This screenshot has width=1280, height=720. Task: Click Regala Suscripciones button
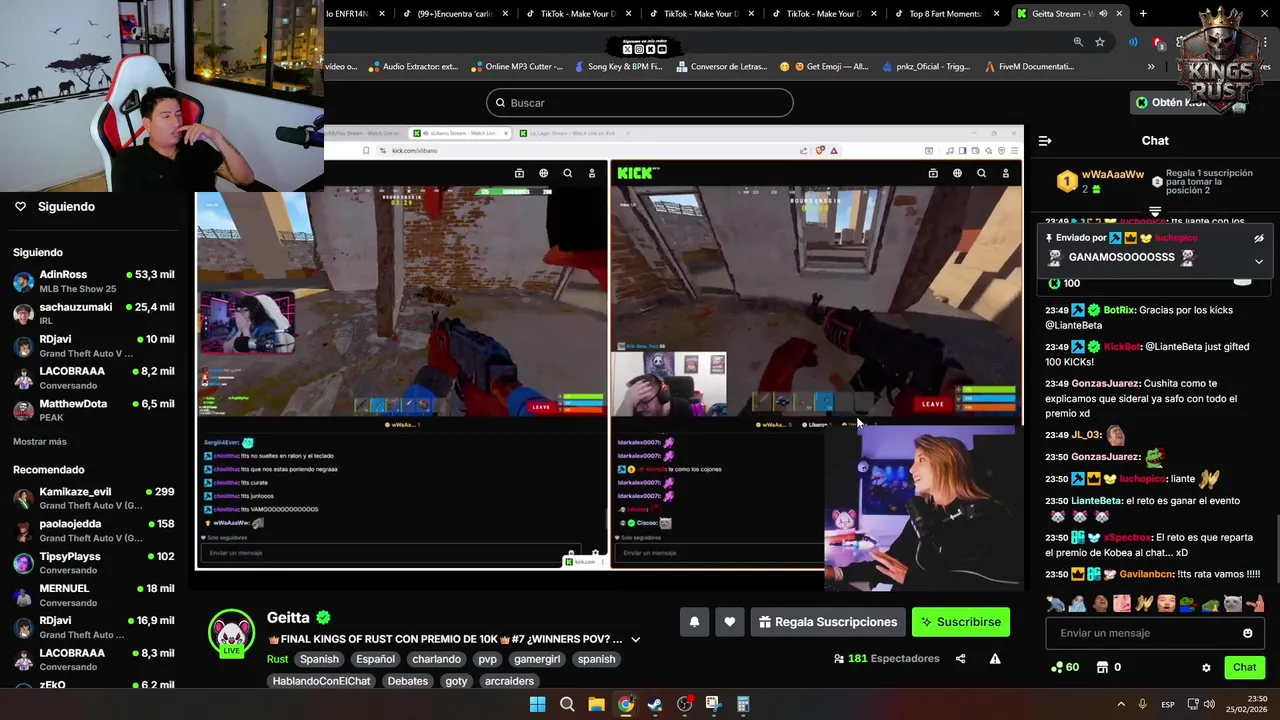coord(828,622)
